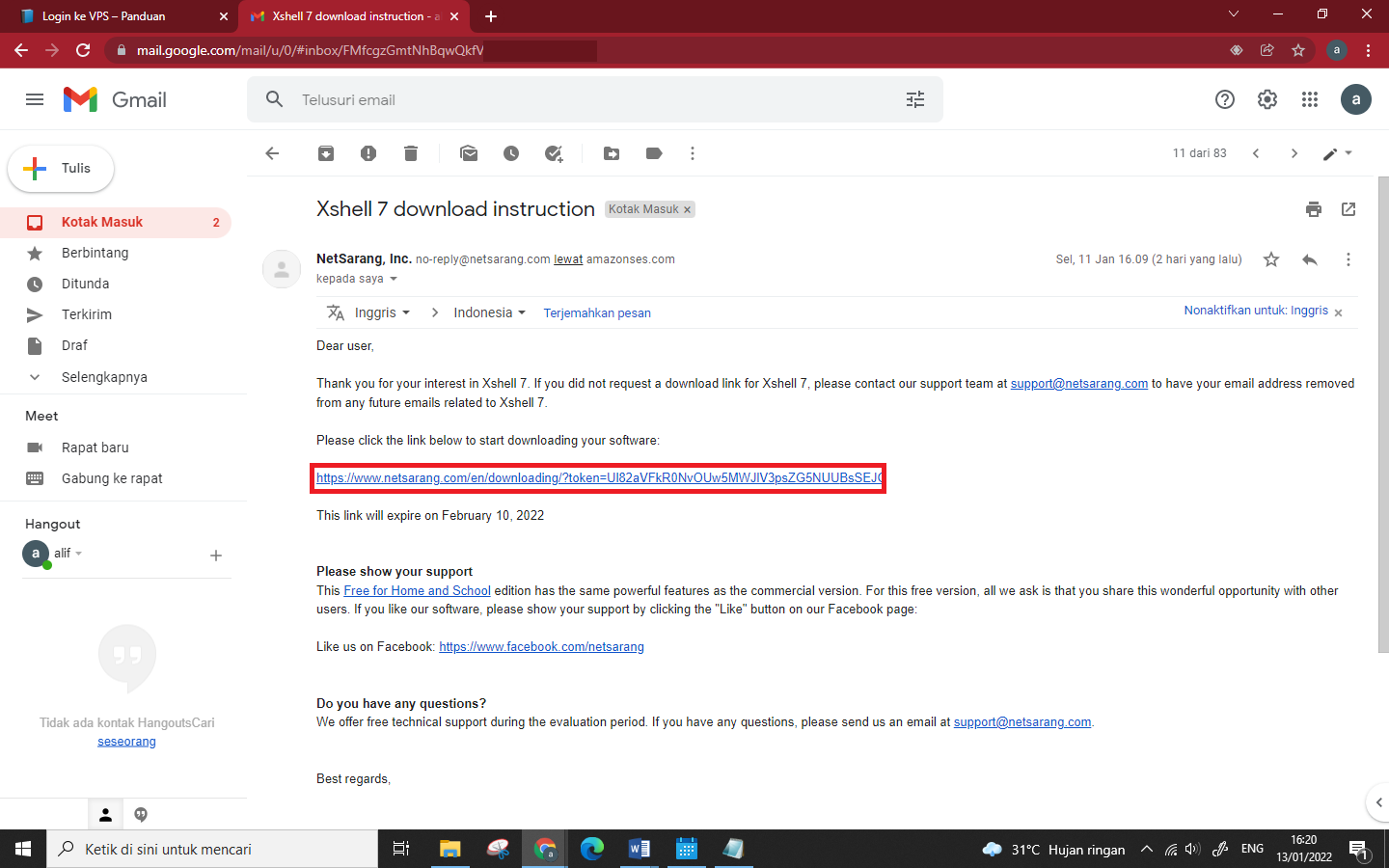Screen dimensions: 1389x868
Task: Click Nonaktifkan untuk: Inggris
Action: 1256,311
